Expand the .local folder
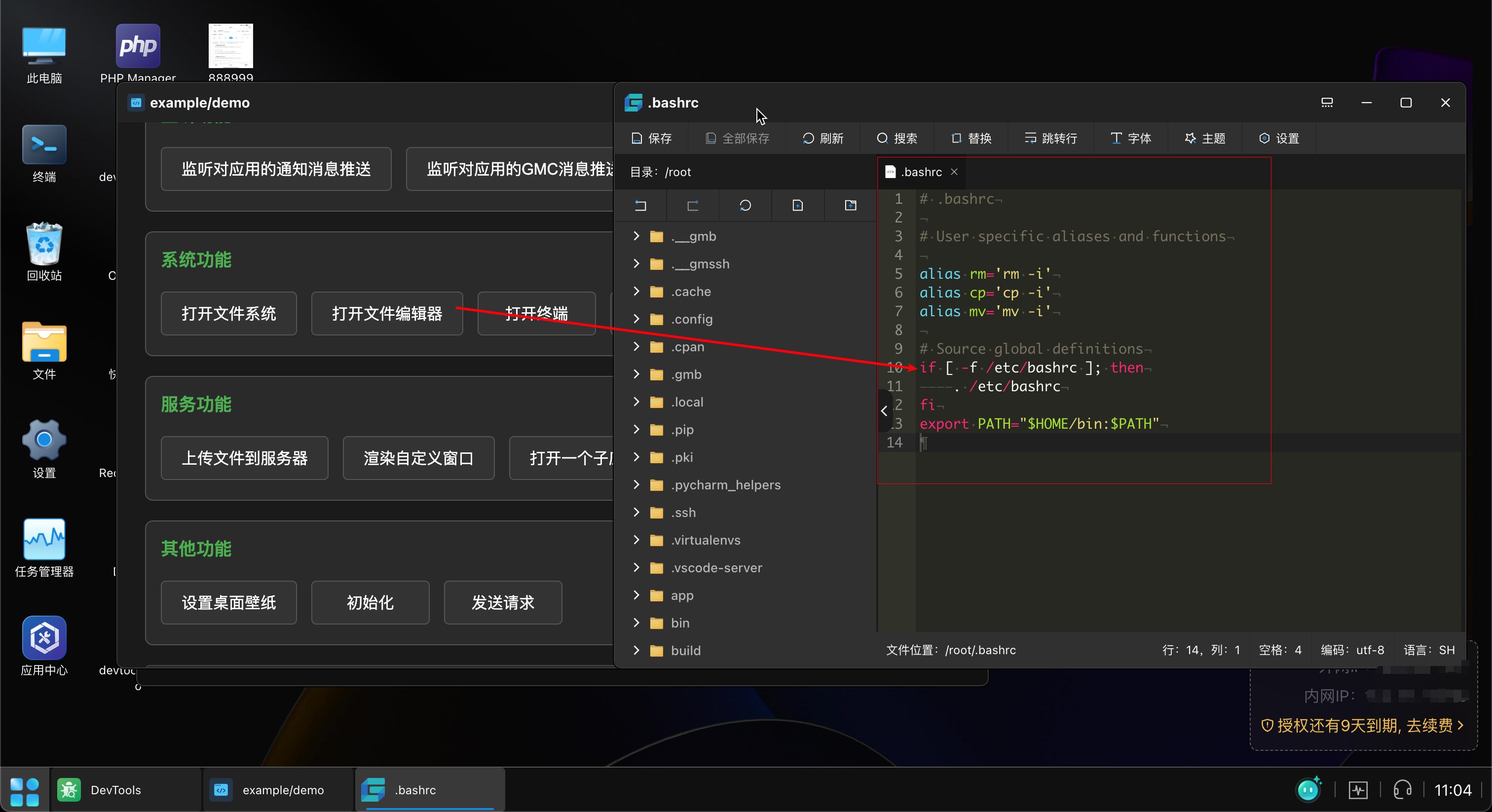 coord(636,402)
